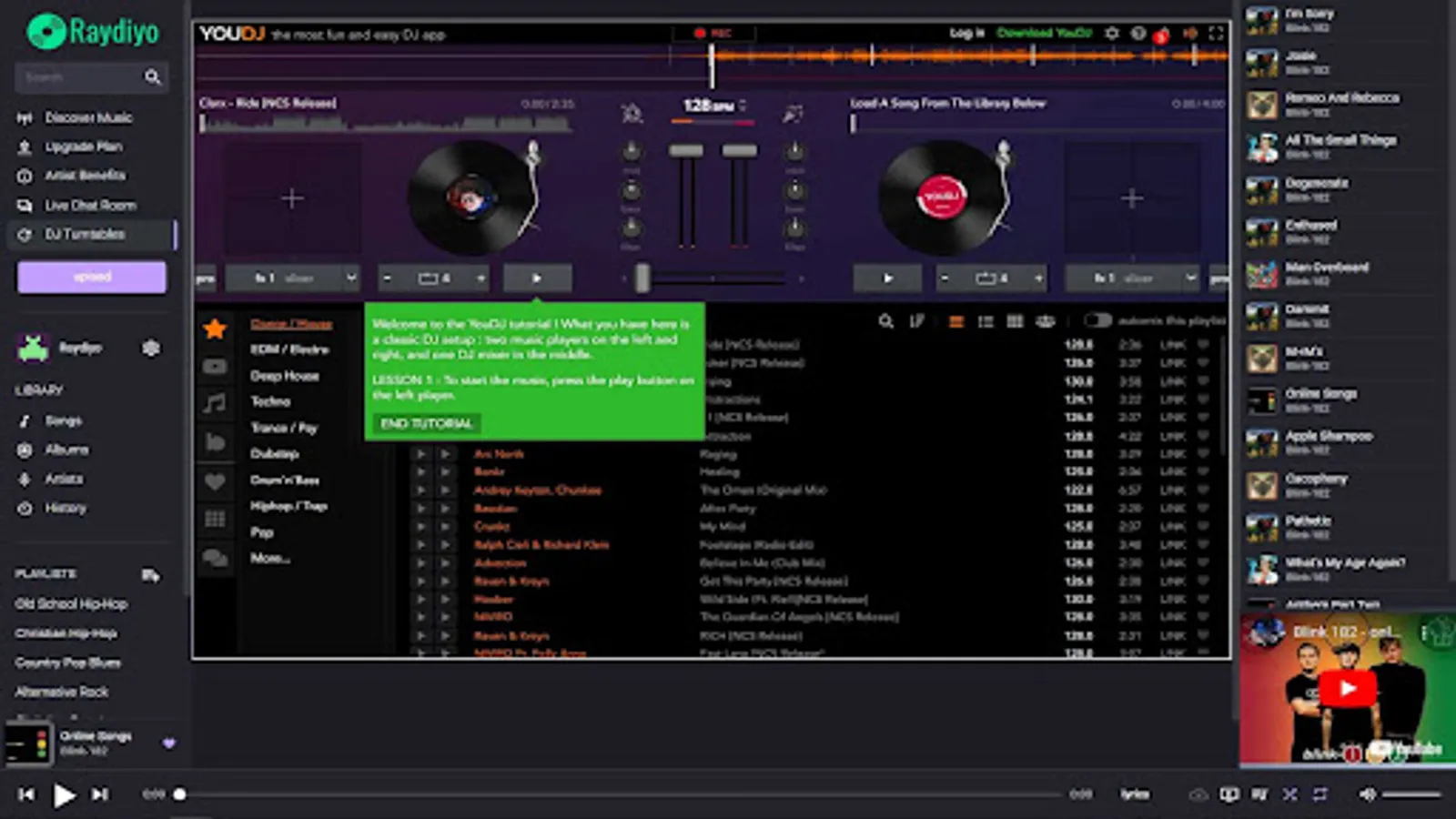Viewport: 1456px width, 819px height.
Task: Increase the left deck loop length
Action: pyautogui.click(x=480, y=278)
